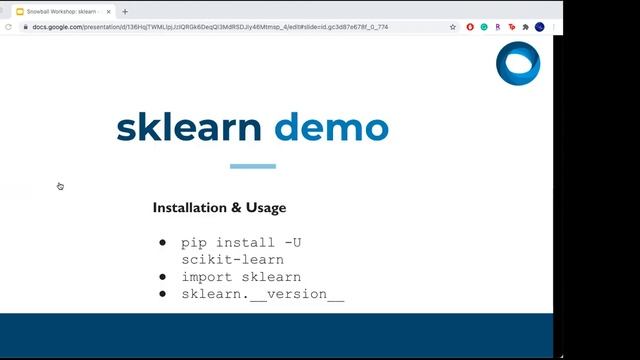
Task: Close the Snowball Workshop tab
Action: click(109, 12)
